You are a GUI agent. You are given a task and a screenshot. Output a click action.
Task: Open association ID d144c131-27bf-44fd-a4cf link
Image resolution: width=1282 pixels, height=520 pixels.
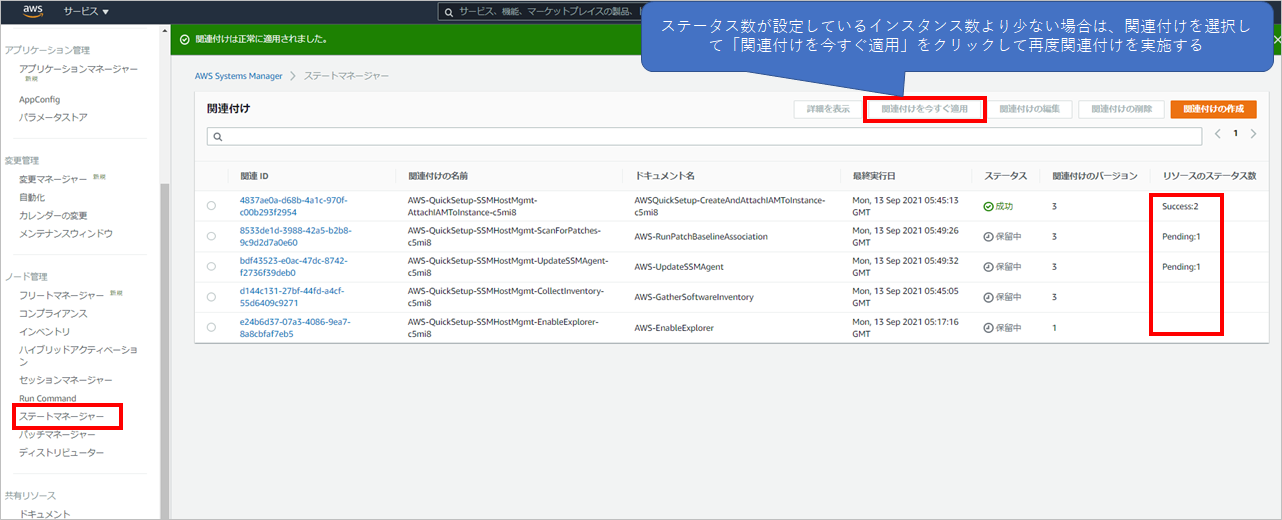291,297
